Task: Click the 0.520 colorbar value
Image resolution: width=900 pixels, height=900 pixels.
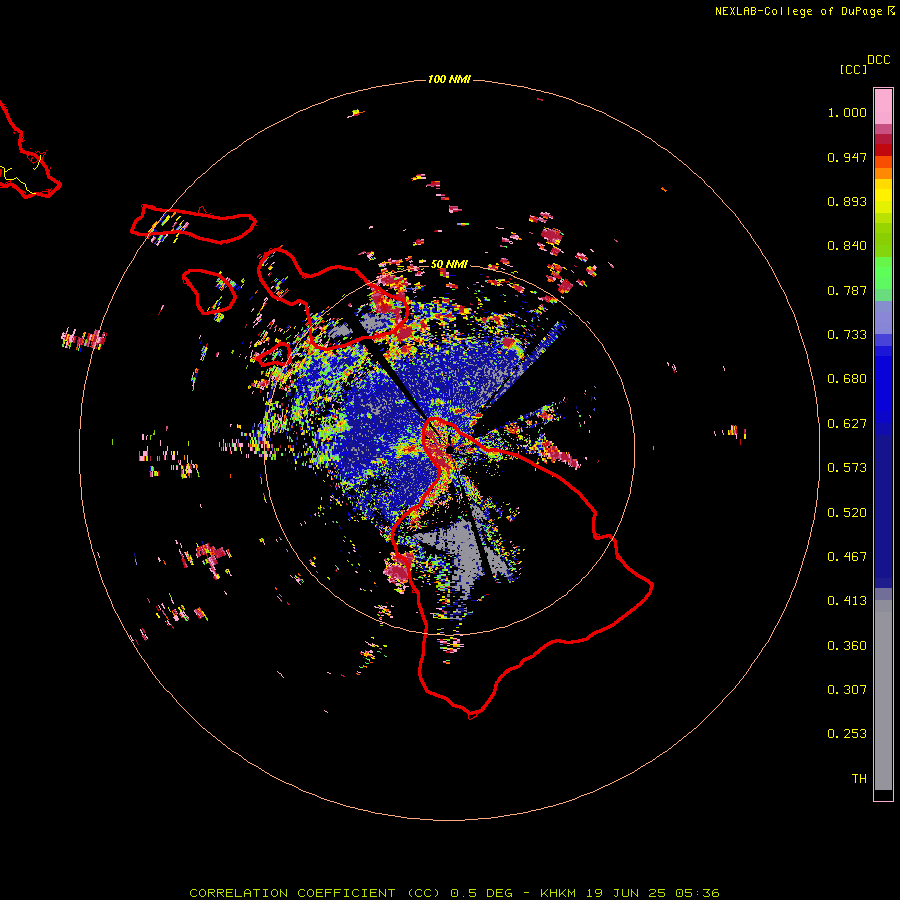Action: [847, 513]
